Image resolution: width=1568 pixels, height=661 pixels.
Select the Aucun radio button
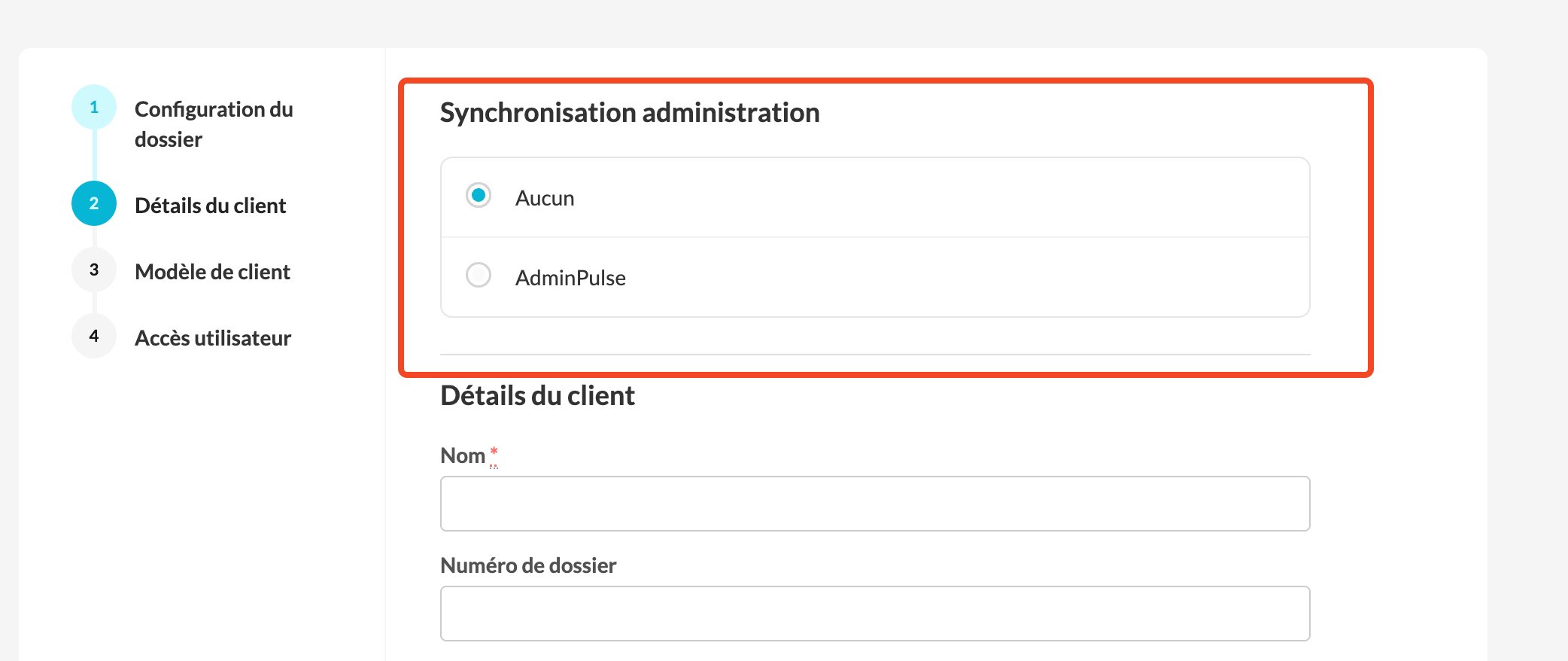click(479, 196)
